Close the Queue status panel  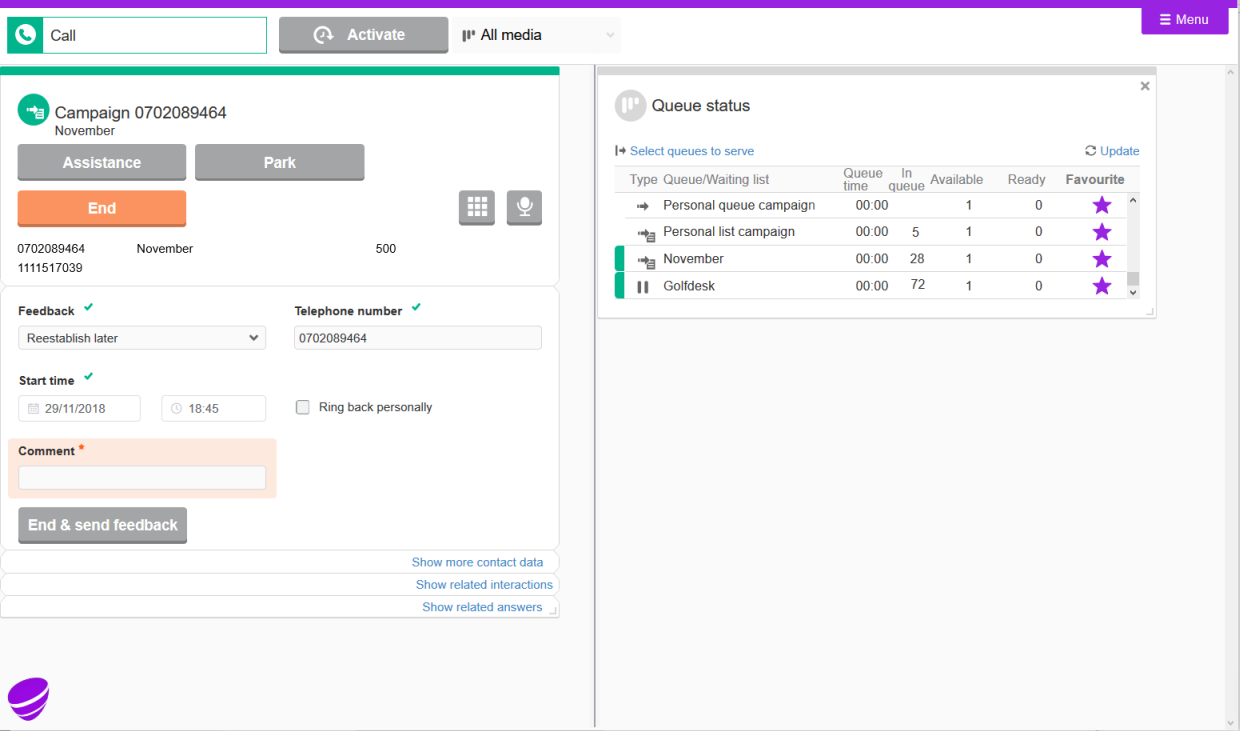click(x=1145, y=86)
